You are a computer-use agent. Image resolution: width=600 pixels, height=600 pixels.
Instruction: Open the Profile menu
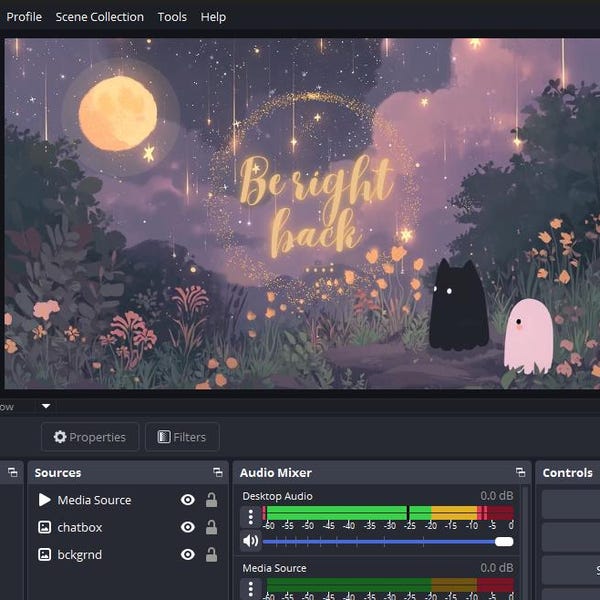[24, 17]
